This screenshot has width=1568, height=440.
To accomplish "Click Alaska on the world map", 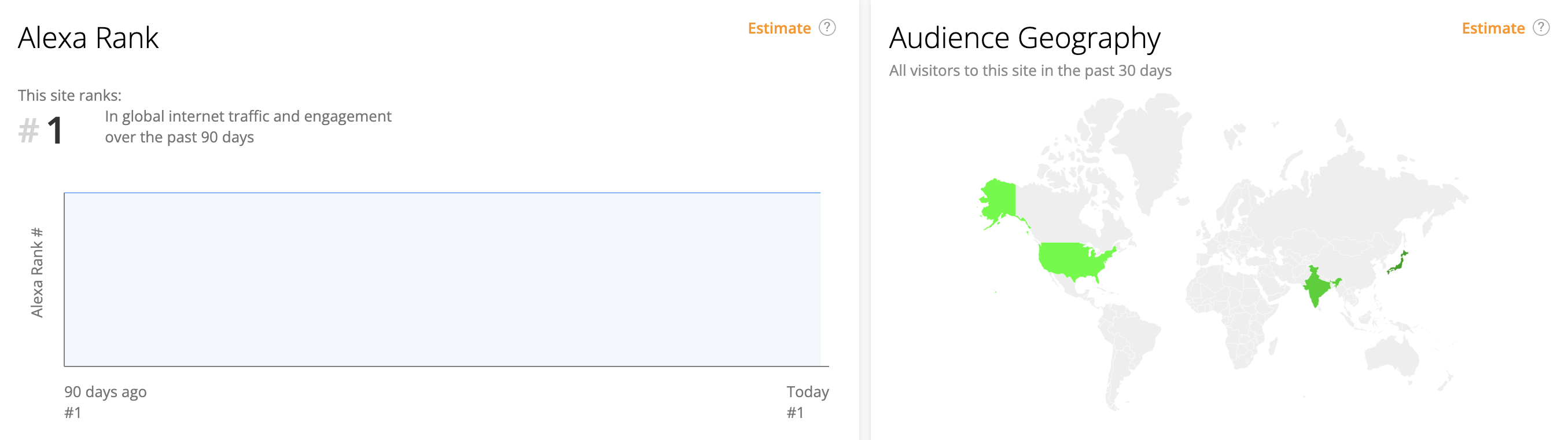I will pyautogui.click(x=998, y=199).
